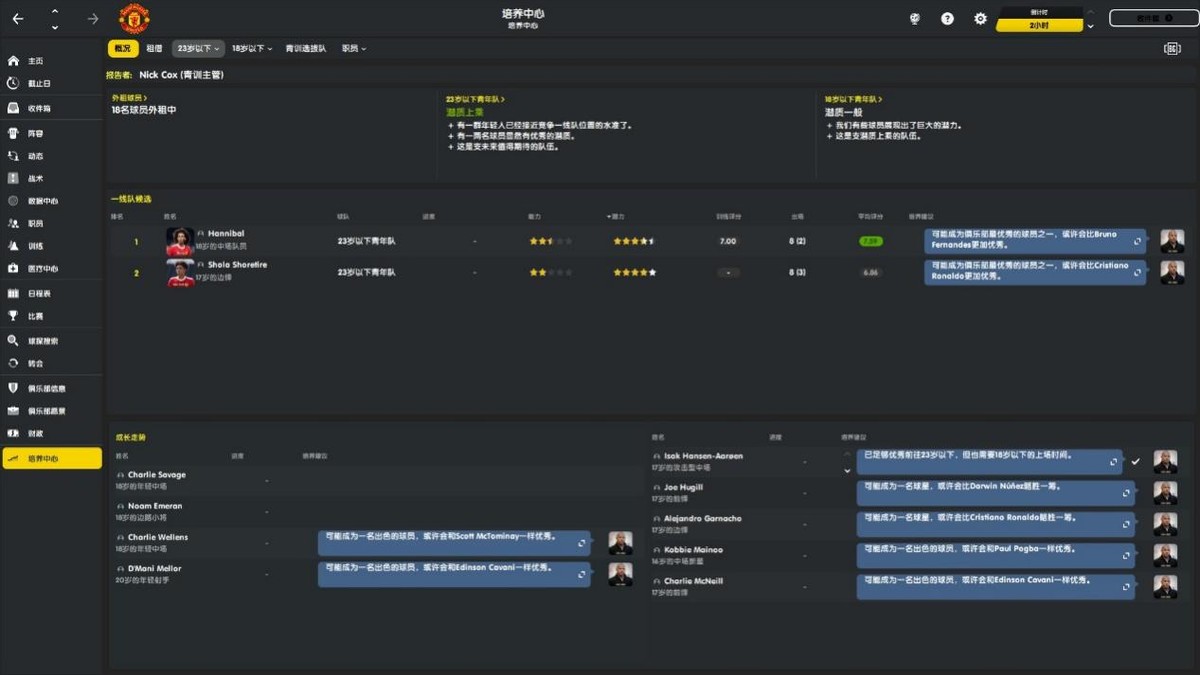
Task: Open the settings gear icon
Action: coord(980,19)
